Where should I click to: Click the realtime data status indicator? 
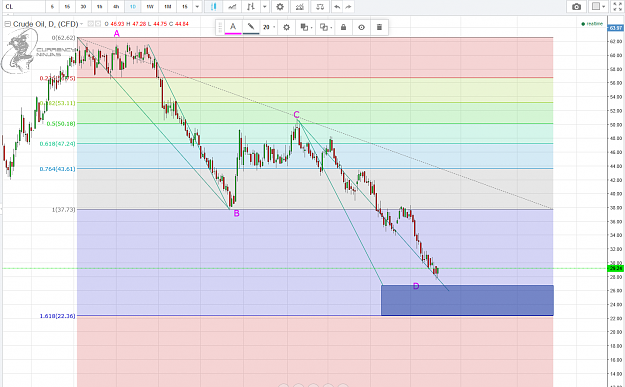click(592, 24)
